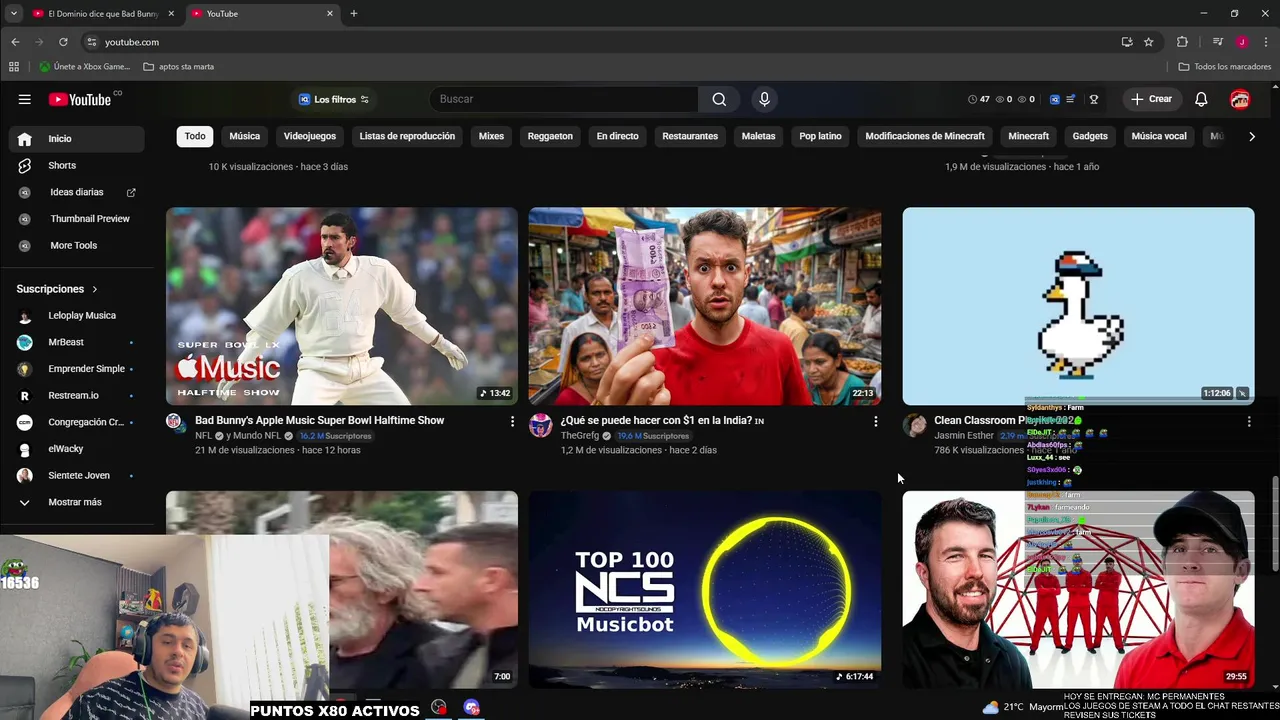Open Chrome media control icon
The image size is (1280, 720).
click(x=1217, y=42)
